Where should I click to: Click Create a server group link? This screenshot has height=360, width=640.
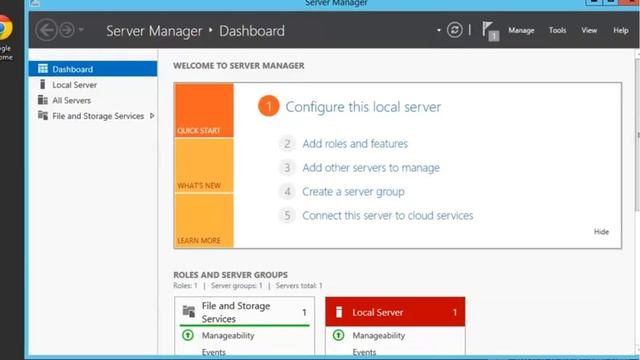click(353, 192)
